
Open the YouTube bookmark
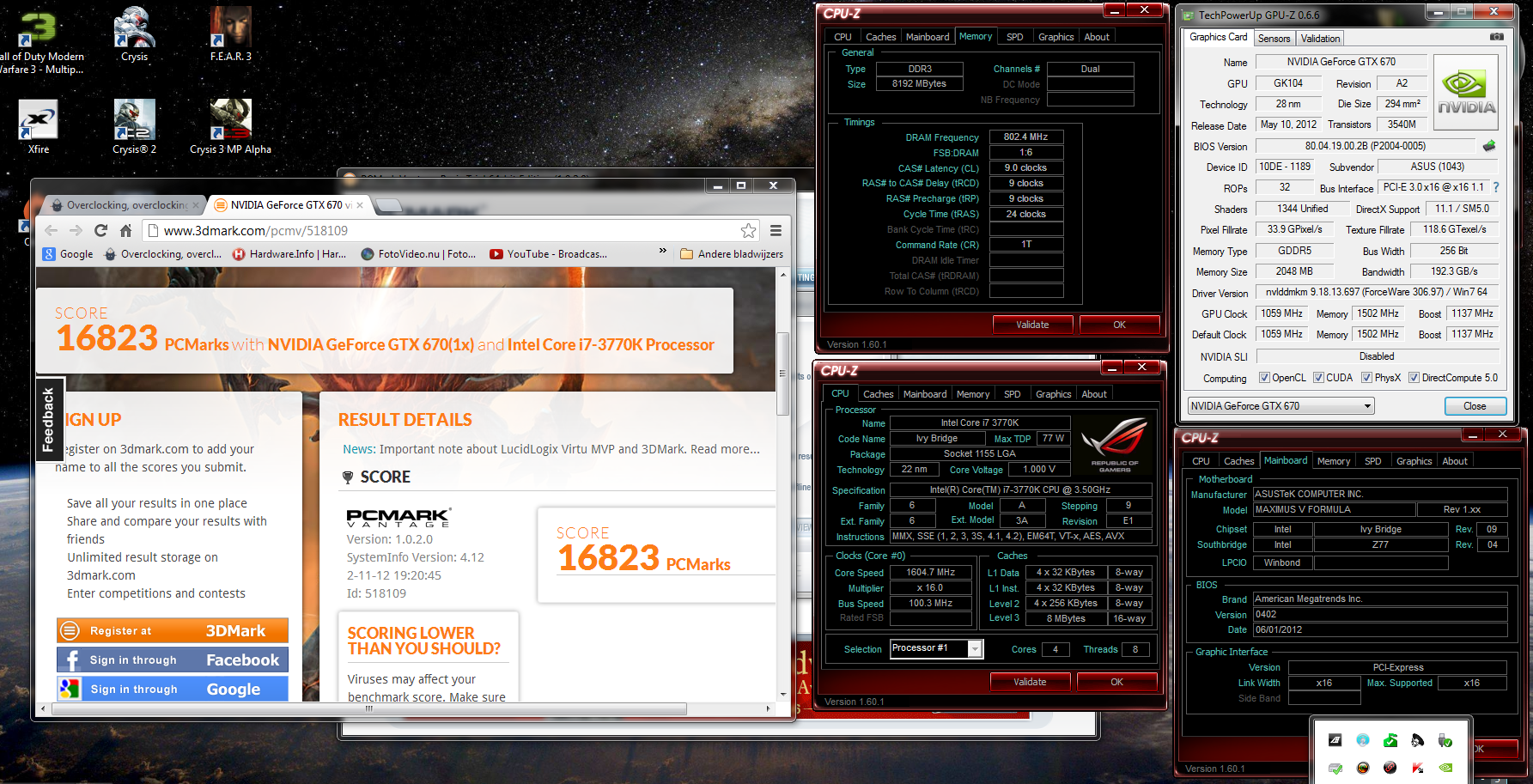(x=548, y=254)
